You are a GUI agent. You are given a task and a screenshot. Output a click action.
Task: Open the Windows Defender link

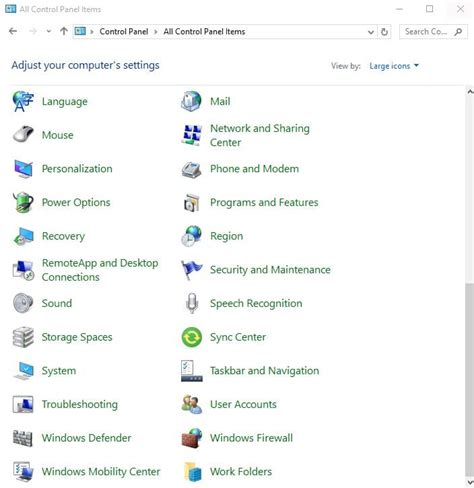86,438
